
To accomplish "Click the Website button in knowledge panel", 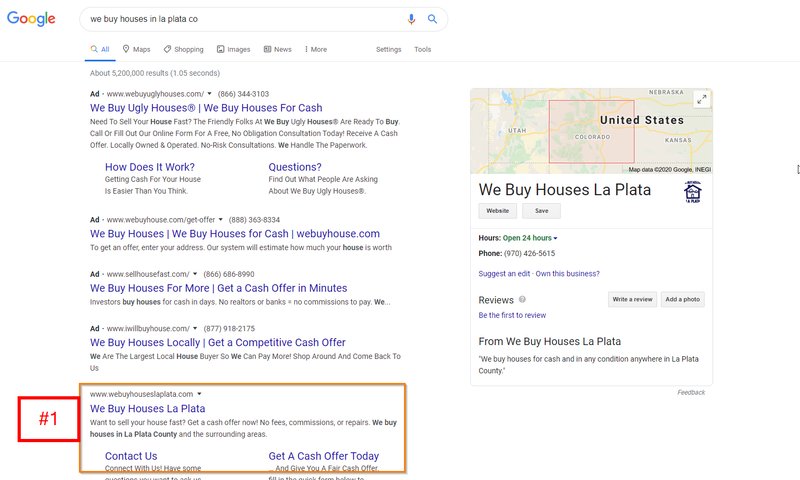I will click(497, 211).
